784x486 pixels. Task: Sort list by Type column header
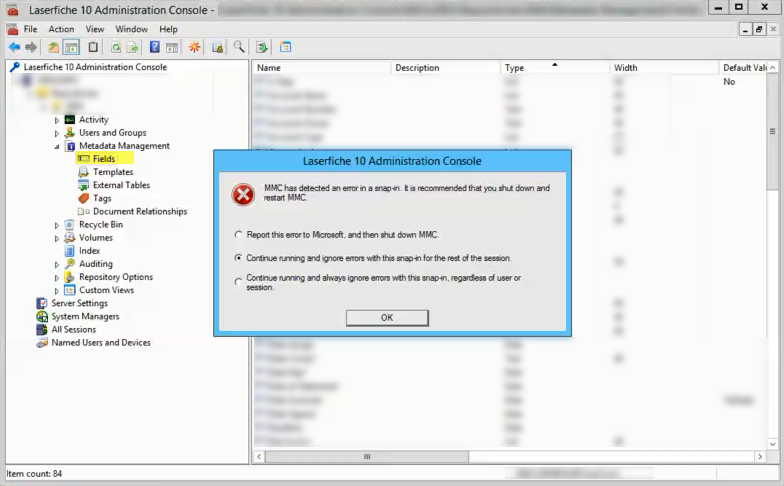(x=554, y=68)
